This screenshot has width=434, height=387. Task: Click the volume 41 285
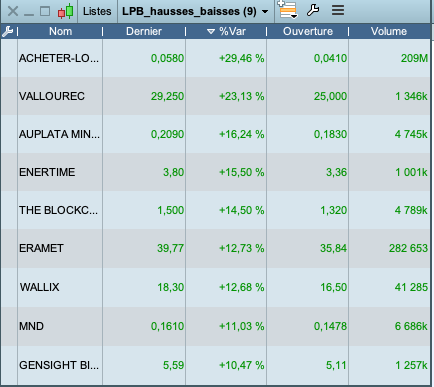pyautogui.click(x=411, y=287)
